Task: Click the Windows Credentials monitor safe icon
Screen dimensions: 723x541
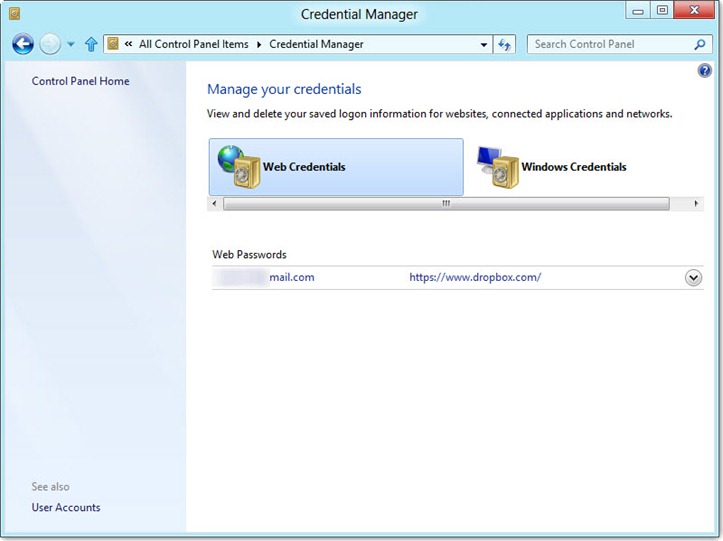Action: [496, 167]
